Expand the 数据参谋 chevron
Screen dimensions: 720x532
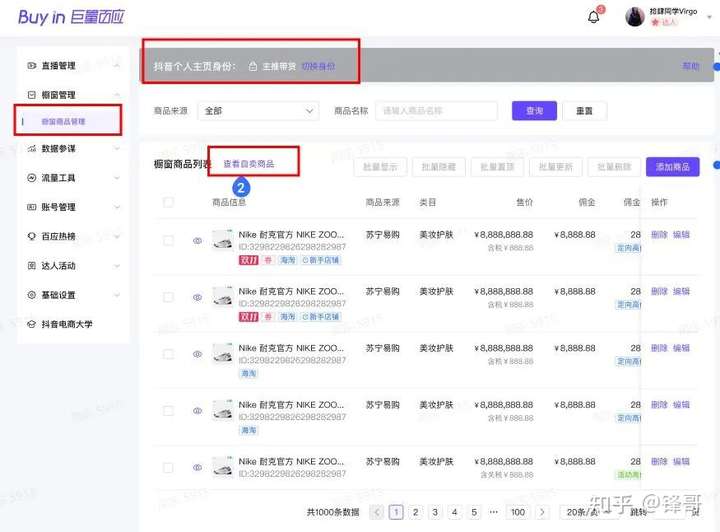click(x=117, y=149)
